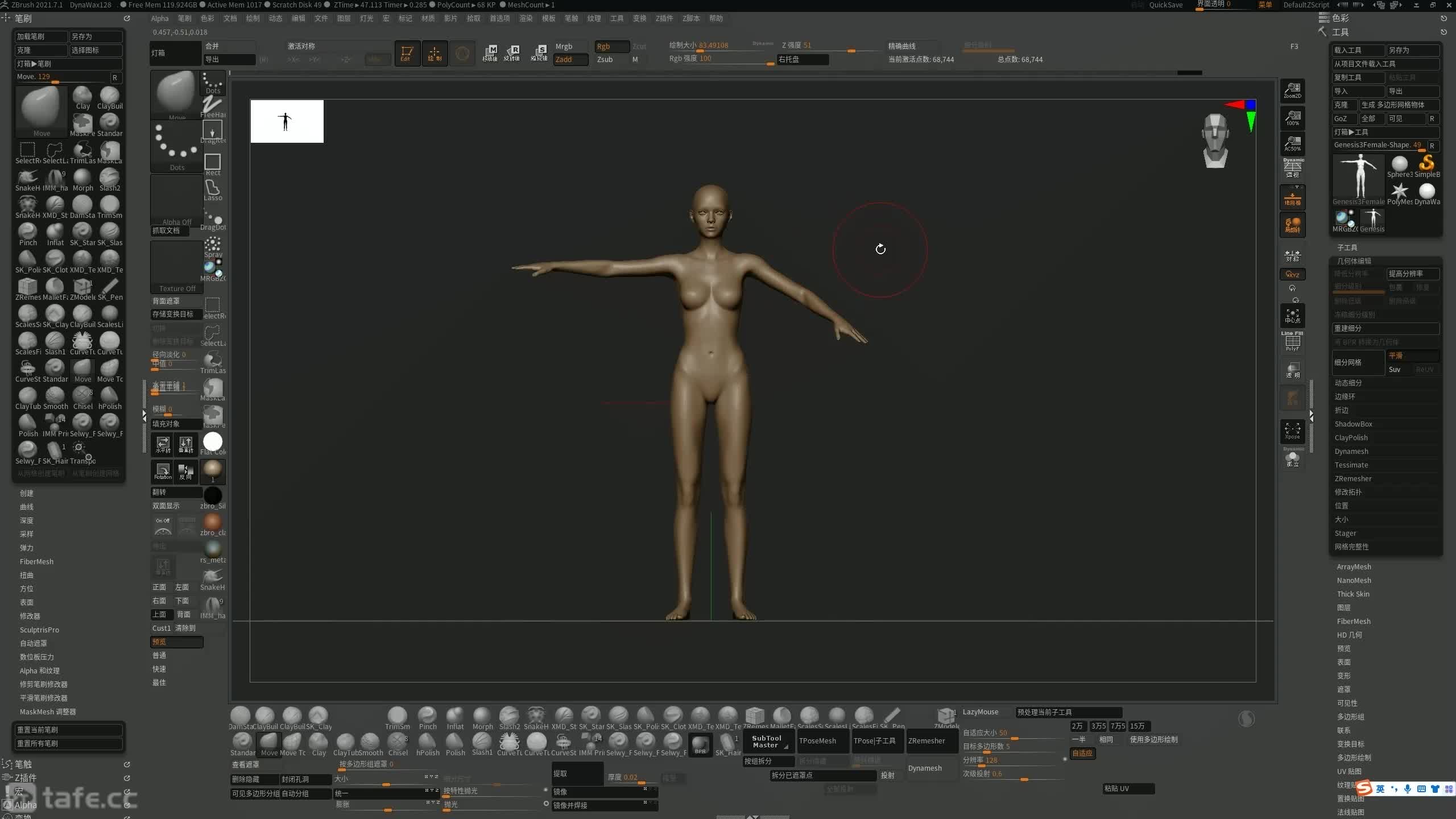Click the Draw (绘制) mode icon

[435, 53]
